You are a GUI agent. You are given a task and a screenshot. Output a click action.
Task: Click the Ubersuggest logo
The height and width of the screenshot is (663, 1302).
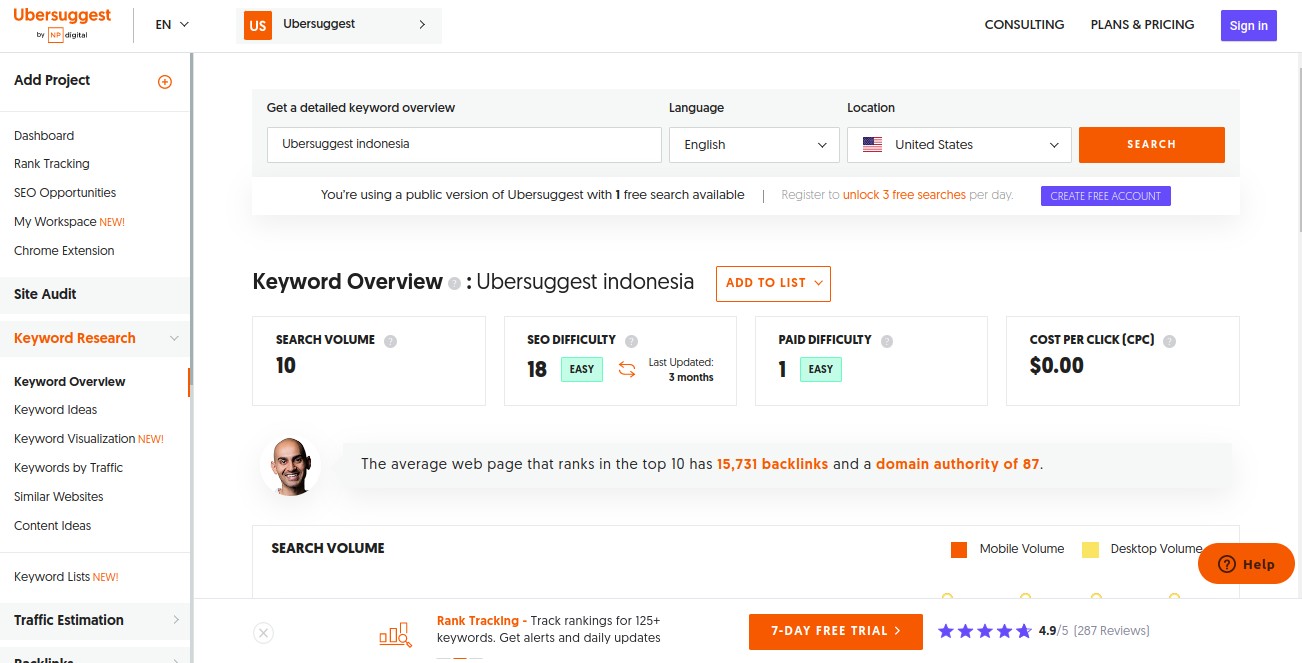pos(62,24)
